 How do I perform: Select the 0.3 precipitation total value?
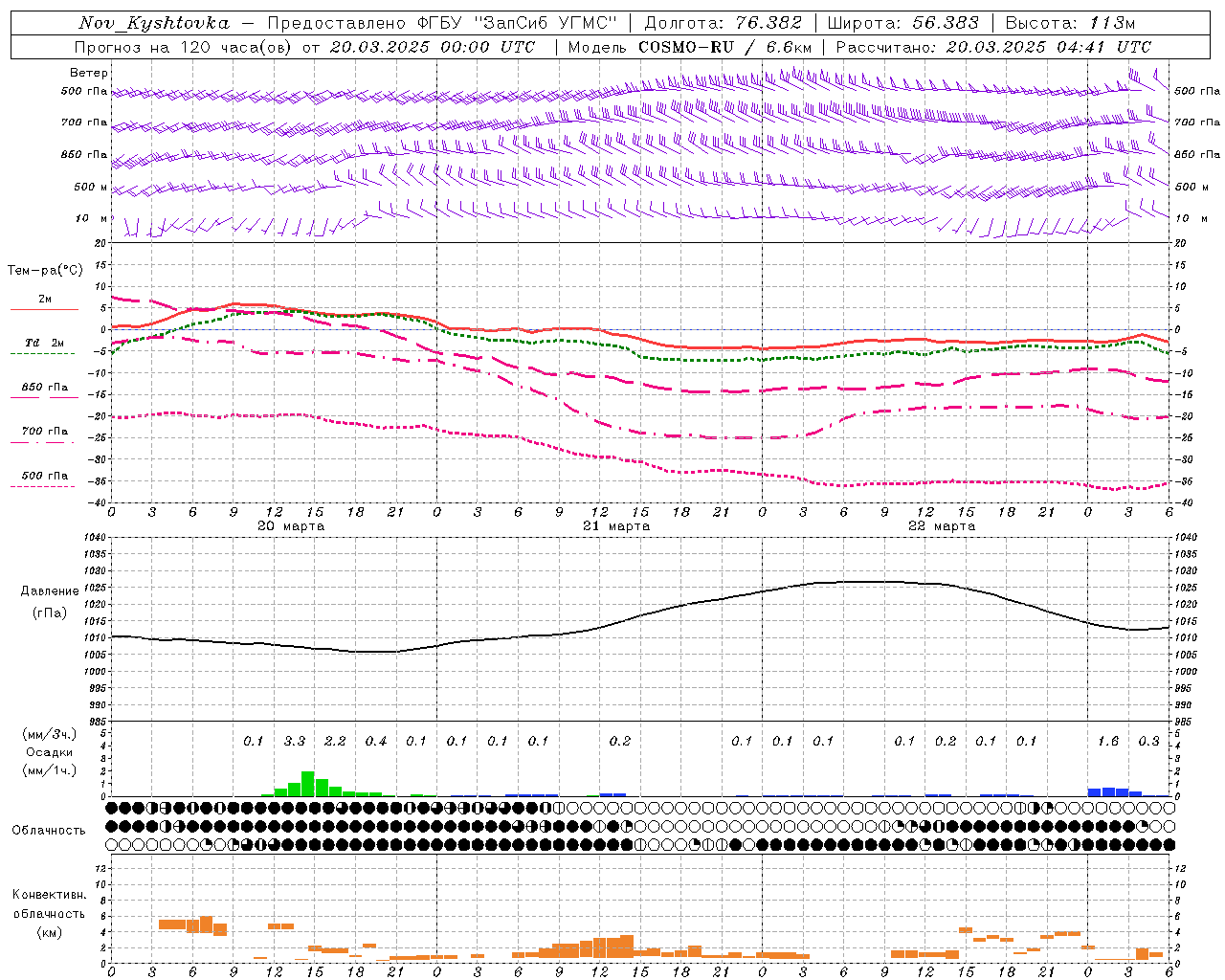(x=1148, y=741)
